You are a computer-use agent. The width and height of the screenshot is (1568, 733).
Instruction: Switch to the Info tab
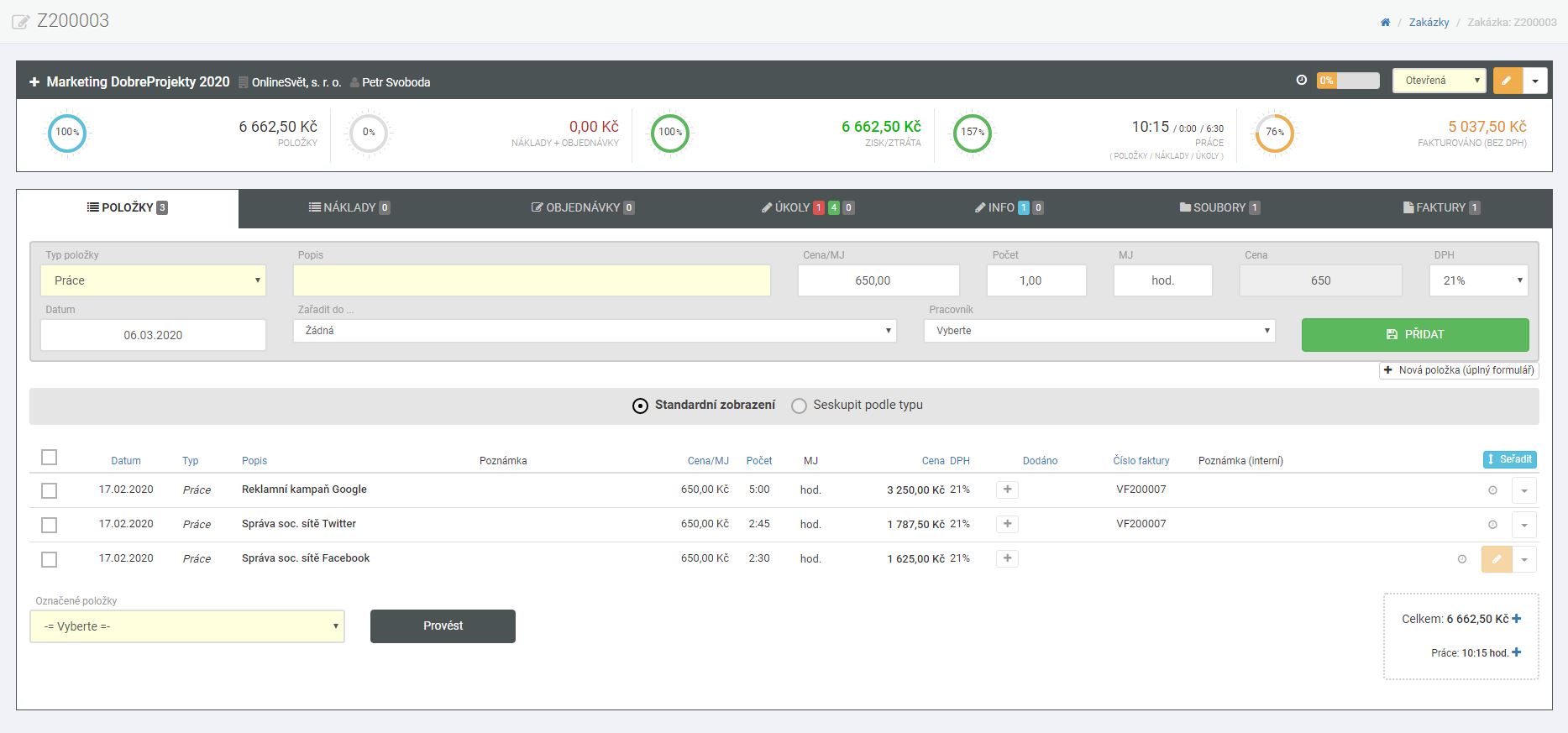point(1009,207)
